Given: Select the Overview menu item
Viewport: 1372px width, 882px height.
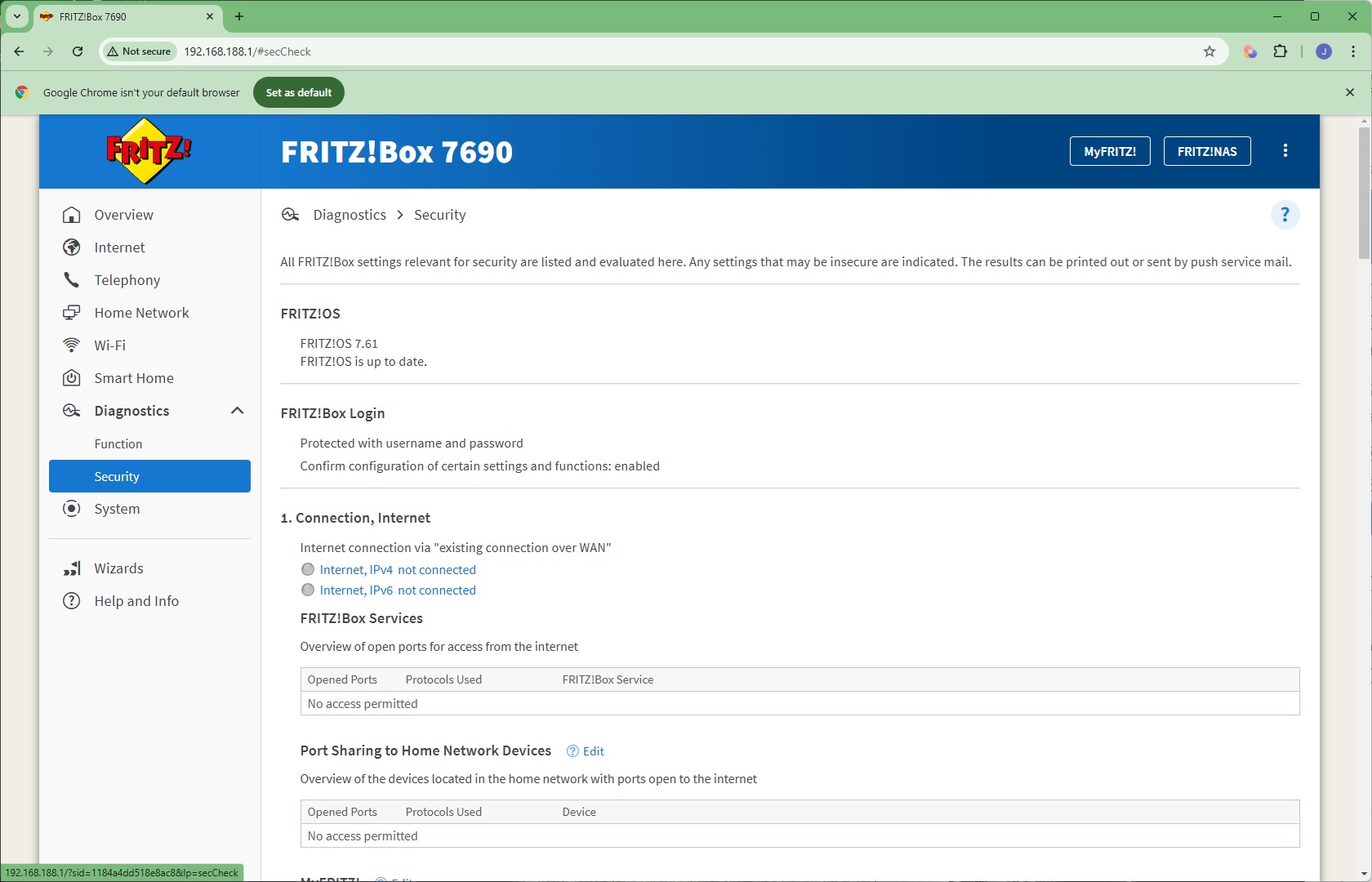Looking at the screenshot, I should (x=123, y=215).
